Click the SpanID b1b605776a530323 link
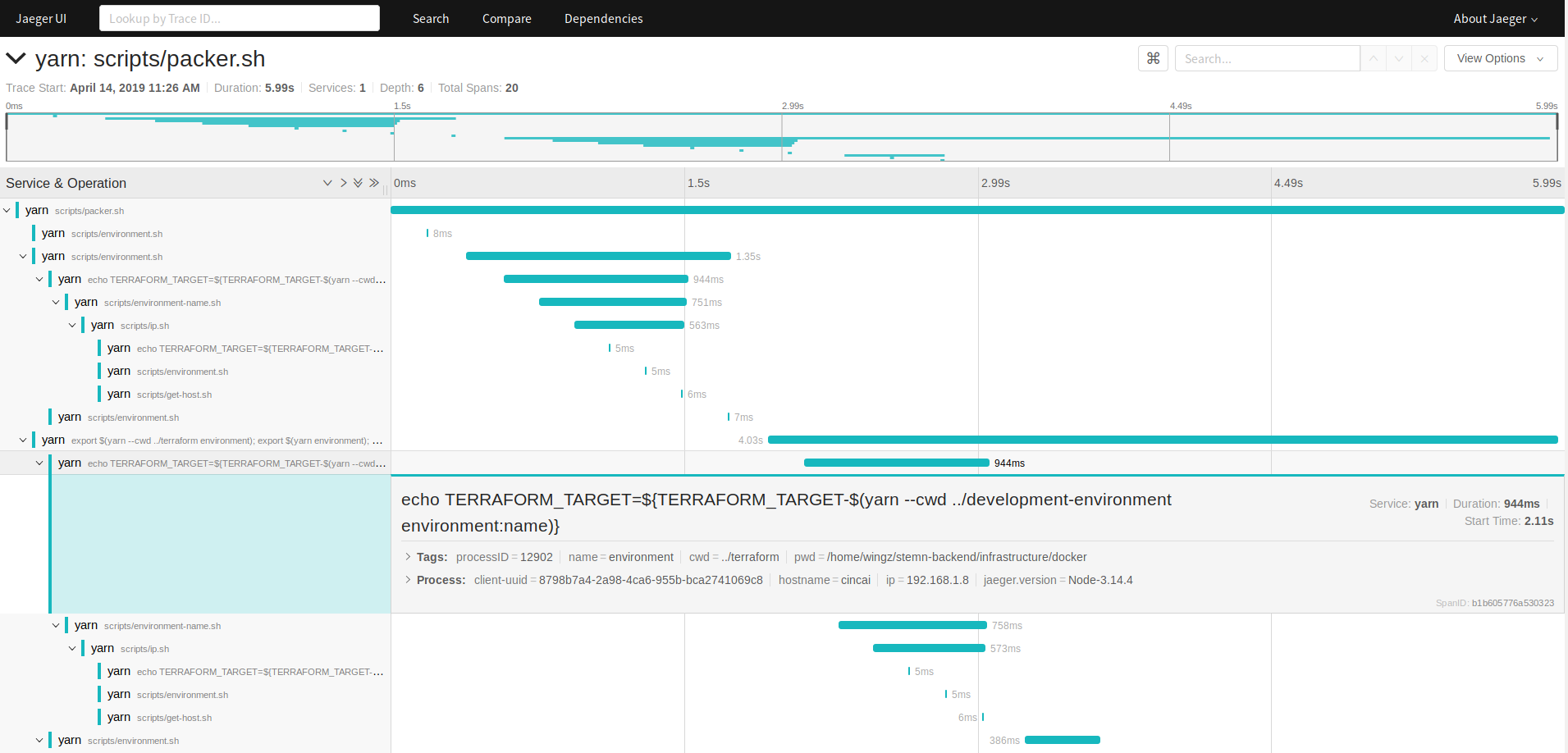 1512,603
